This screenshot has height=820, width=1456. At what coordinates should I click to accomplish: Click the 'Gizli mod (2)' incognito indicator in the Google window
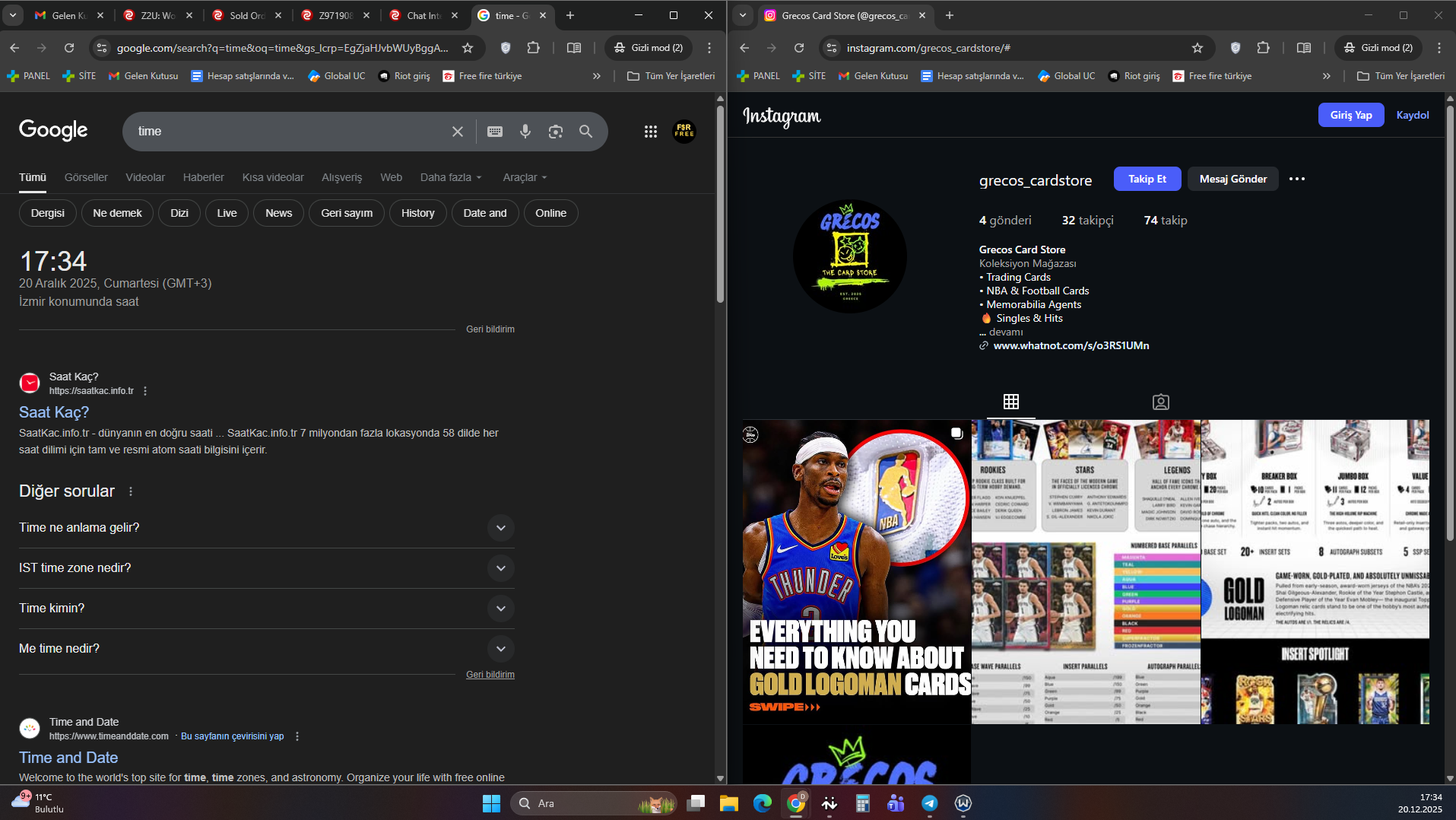pos(649,48)
